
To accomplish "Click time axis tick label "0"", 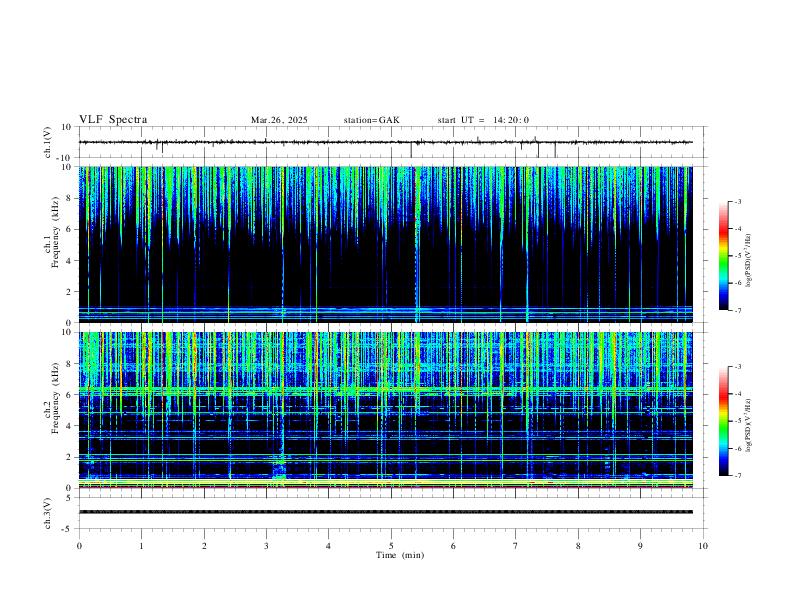I will [x=79, y=546].
